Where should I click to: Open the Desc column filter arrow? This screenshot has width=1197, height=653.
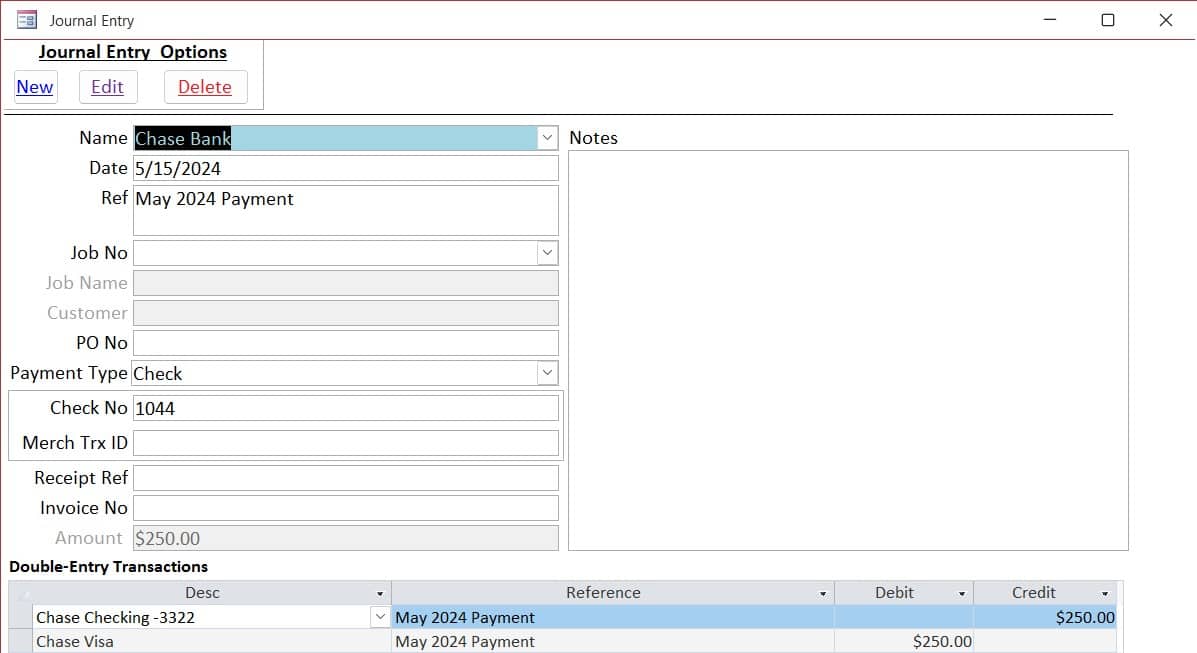pos(379,593)
